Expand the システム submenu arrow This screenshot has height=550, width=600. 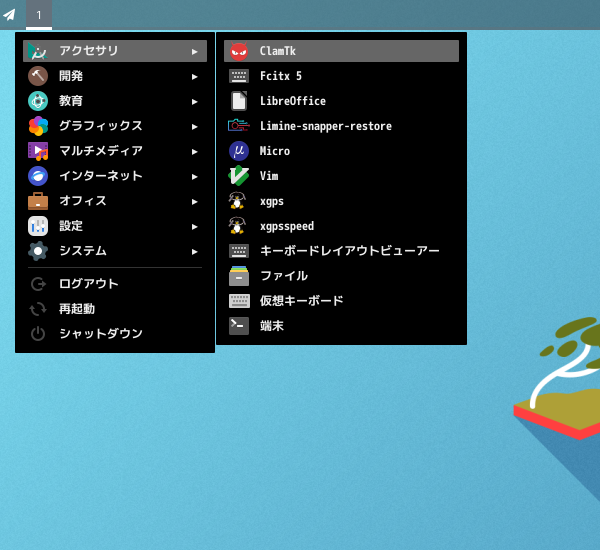[194, 251]
